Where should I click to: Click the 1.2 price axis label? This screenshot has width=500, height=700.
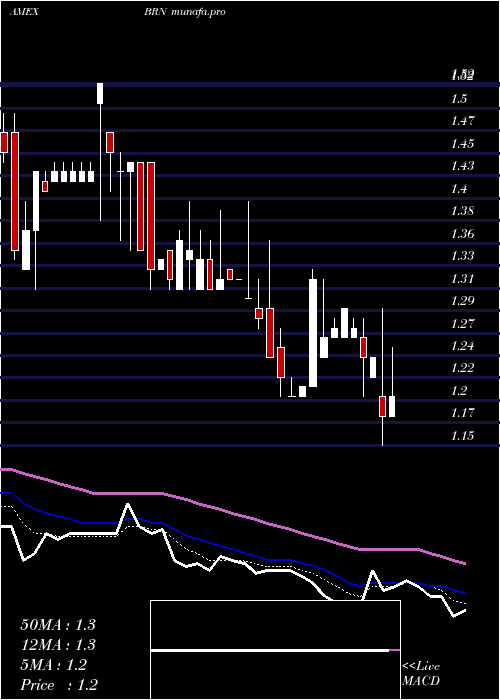(x=459, y=391)
